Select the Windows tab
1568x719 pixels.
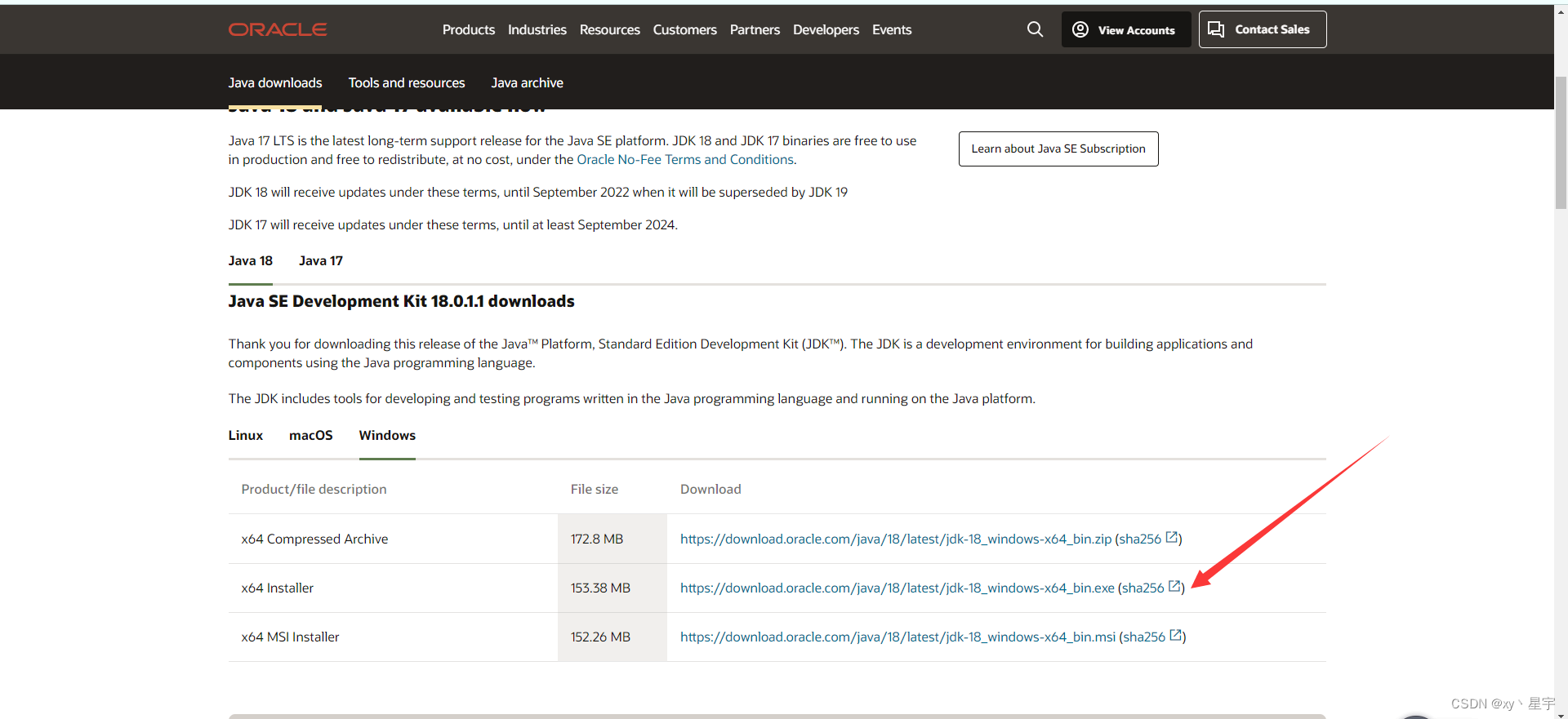pos(387,435)
